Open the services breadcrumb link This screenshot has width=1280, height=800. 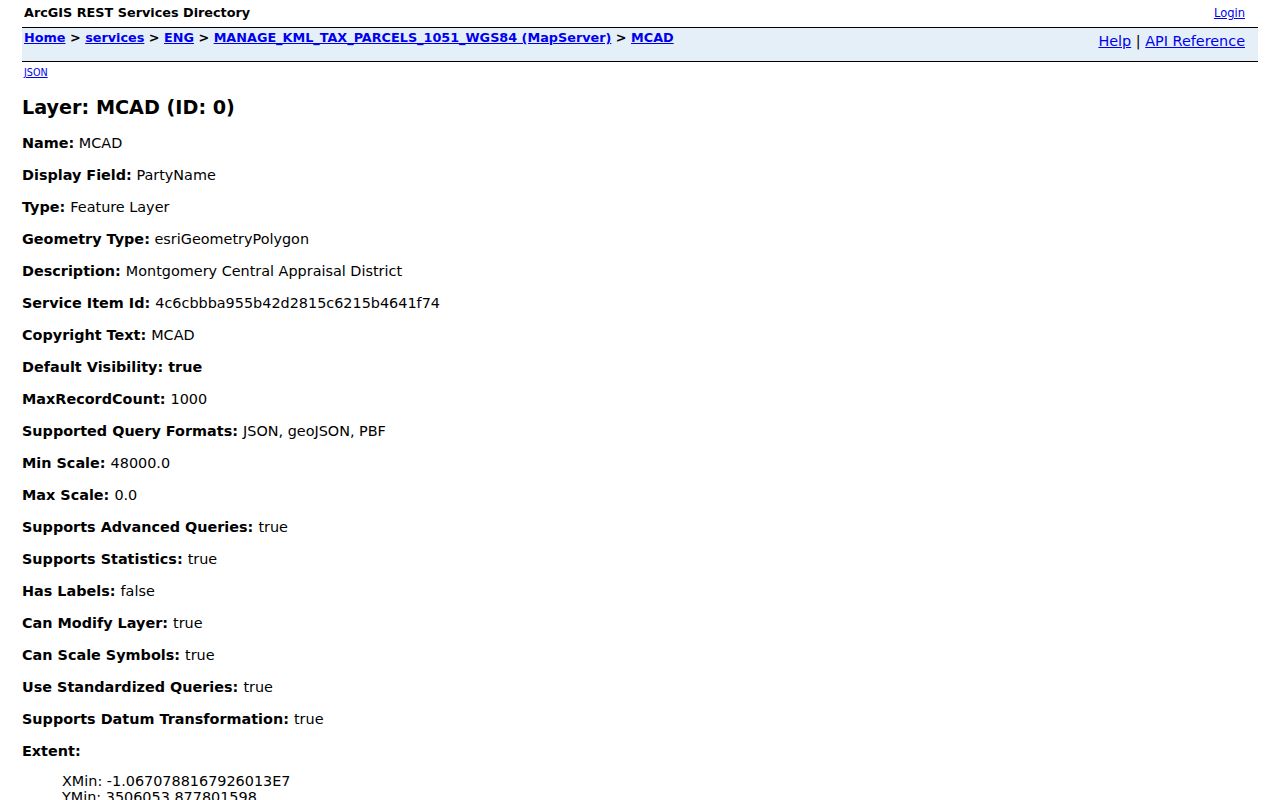coord(115,38)
